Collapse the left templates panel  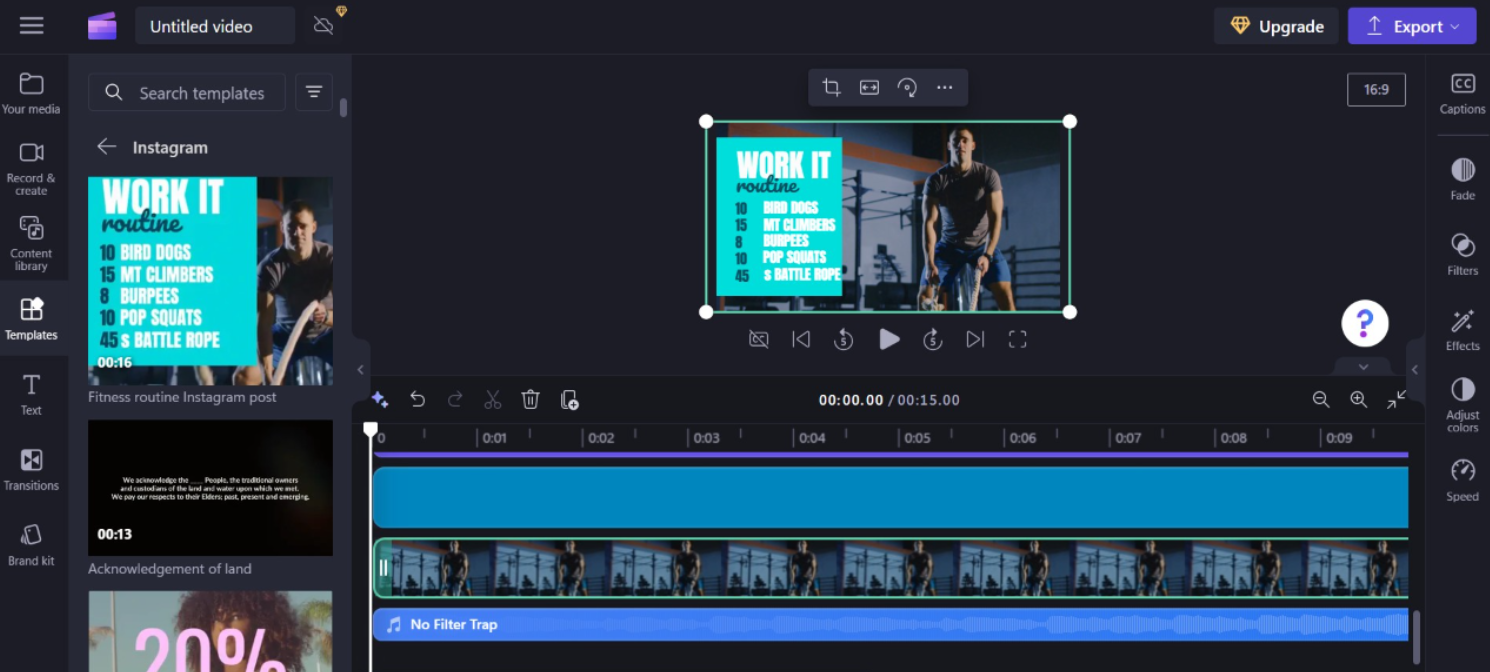361,370
